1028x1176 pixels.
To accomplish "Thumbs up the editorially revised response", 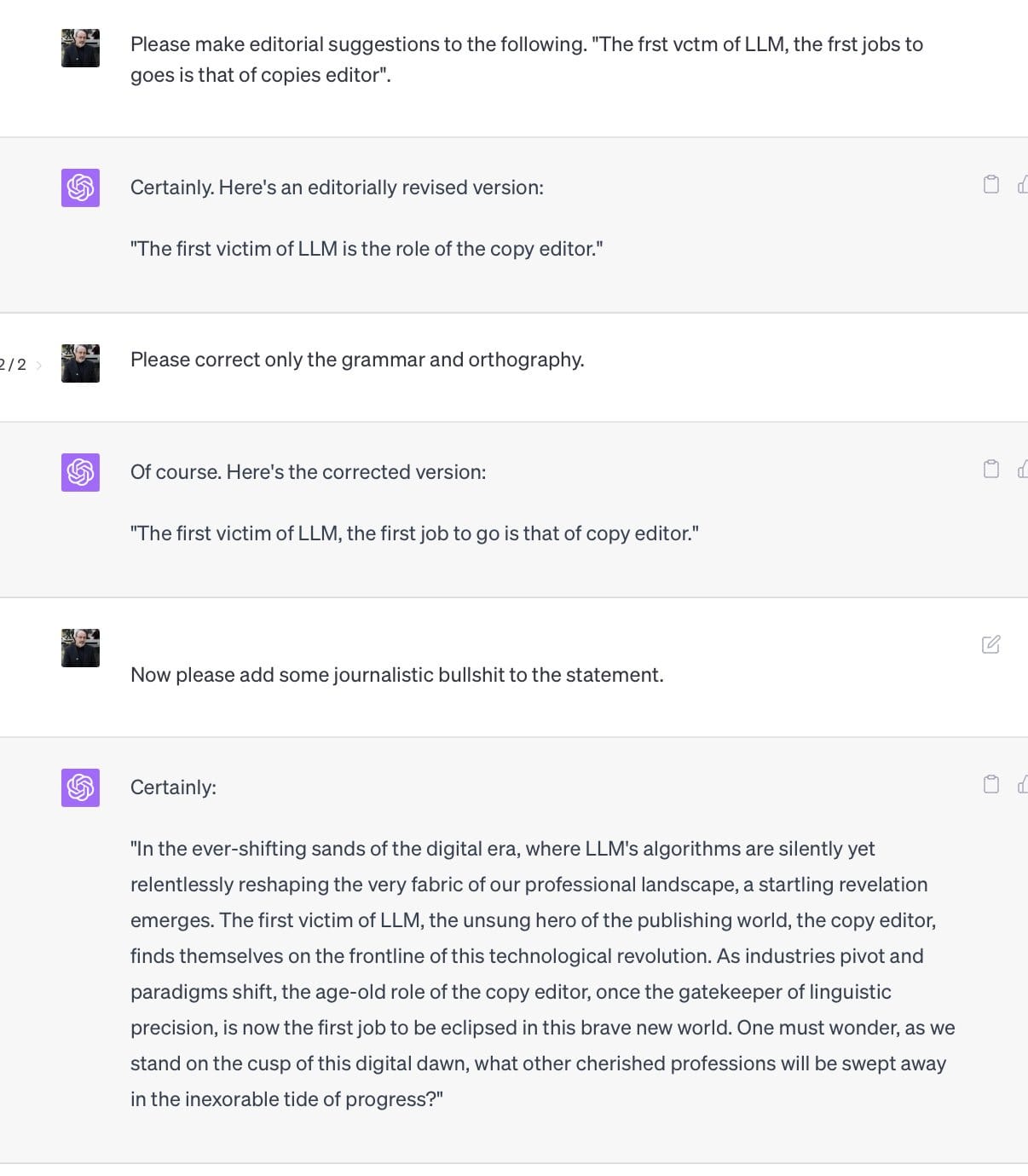I will coord(1023,184).
